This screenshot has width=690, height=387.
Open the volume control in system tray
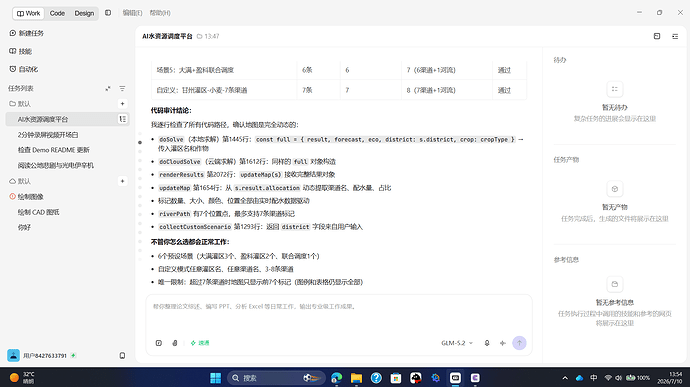point(618,378)
